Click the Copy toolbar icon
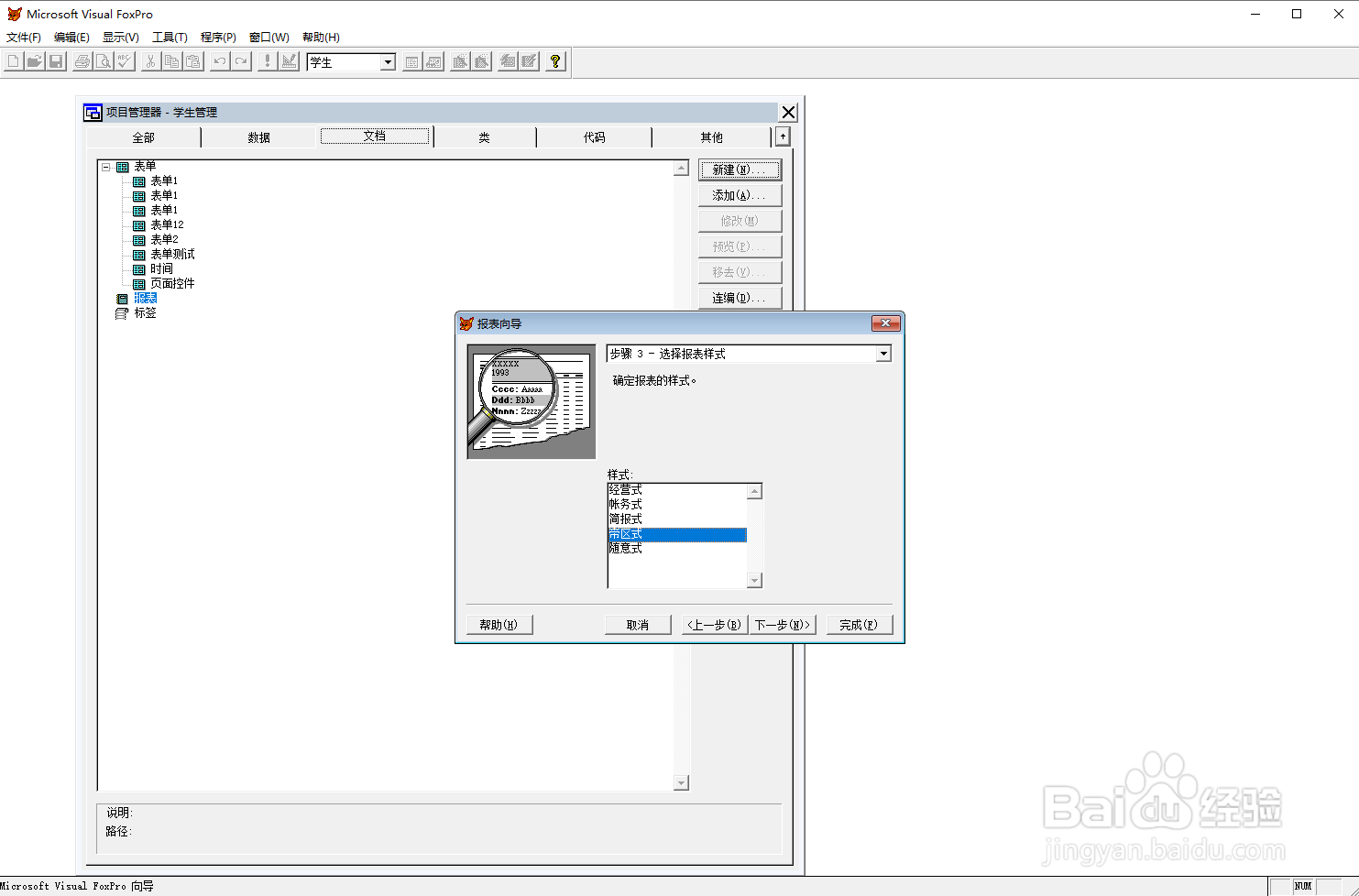 (171, 61)
